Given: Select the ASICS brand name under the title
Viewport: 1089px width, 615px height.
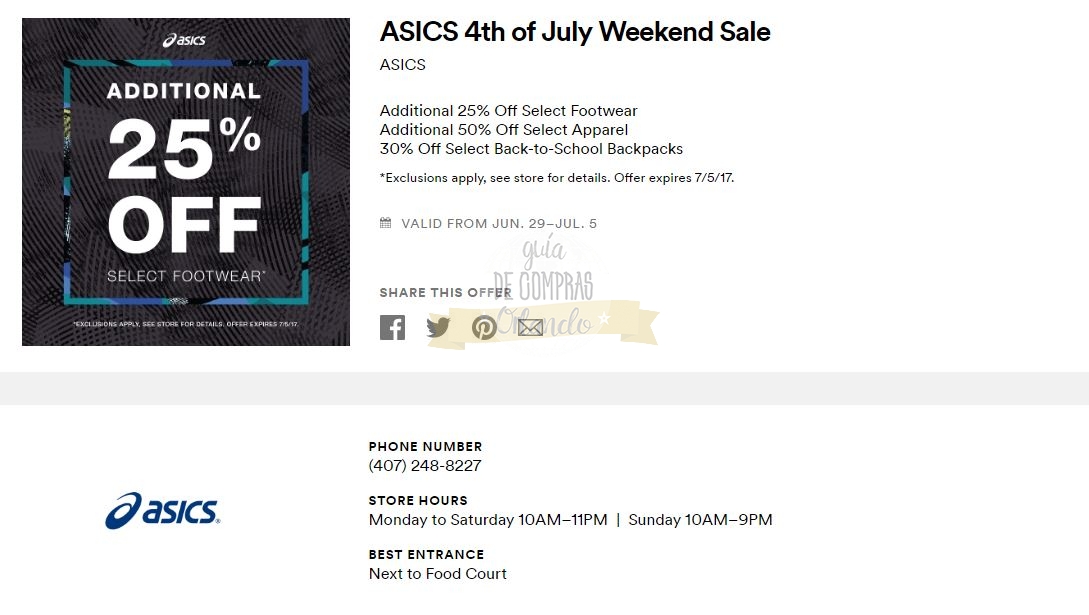Looking at the screenshot, I should click(x=403, y=65).
